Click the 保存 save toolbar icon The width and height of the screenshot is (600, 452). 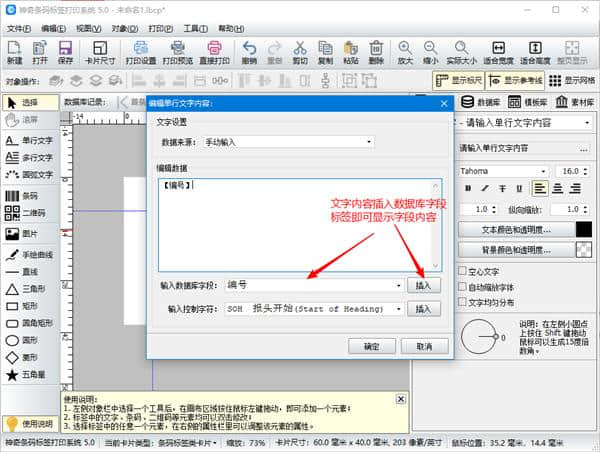pyautogui.click(x=65, y=52)
